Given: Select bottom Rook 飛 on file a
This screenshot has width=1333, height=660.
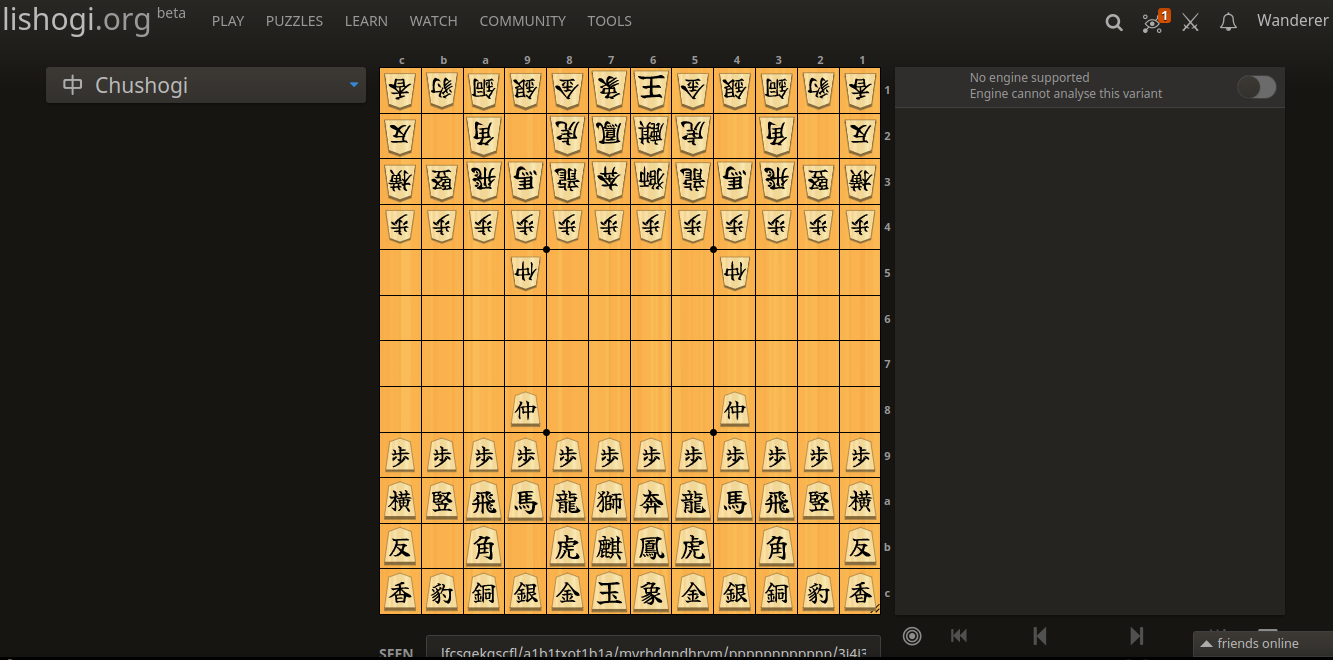Looking at the screenshot, I should click(484, 501).
